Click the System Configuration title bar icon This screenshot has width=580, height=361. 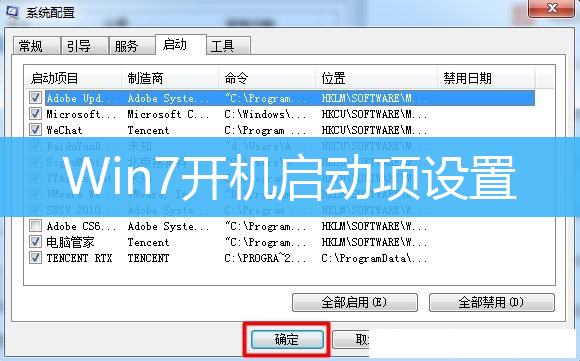click(x=12, y=11)
